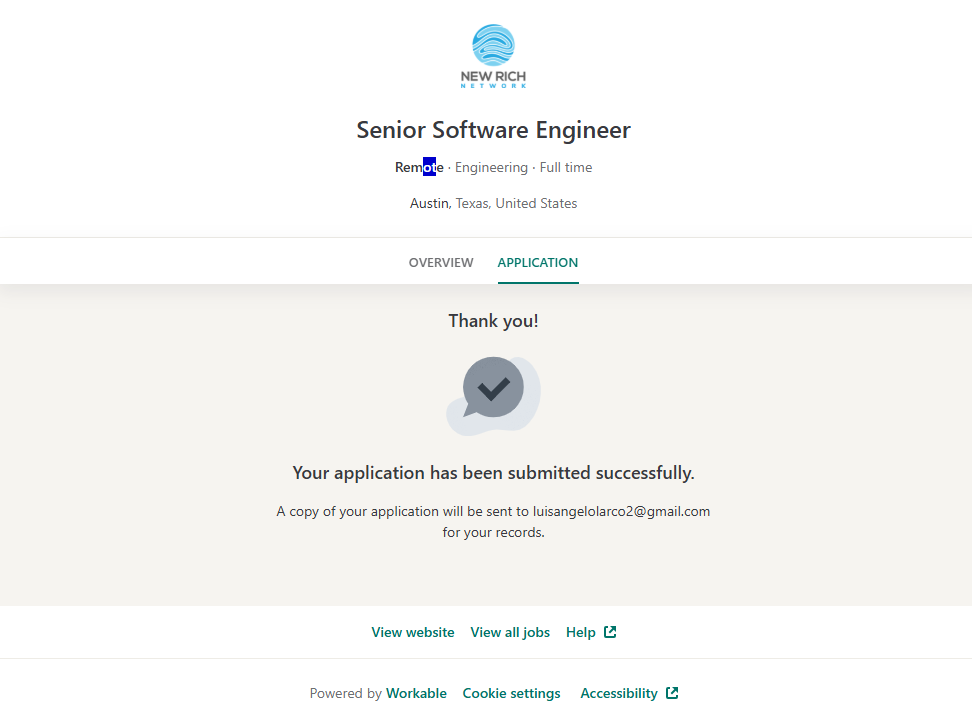This screenshot has width=972, height=727.
Task: Click the Engineering department text
Action: pyautogui.click(x=491, y=167)
